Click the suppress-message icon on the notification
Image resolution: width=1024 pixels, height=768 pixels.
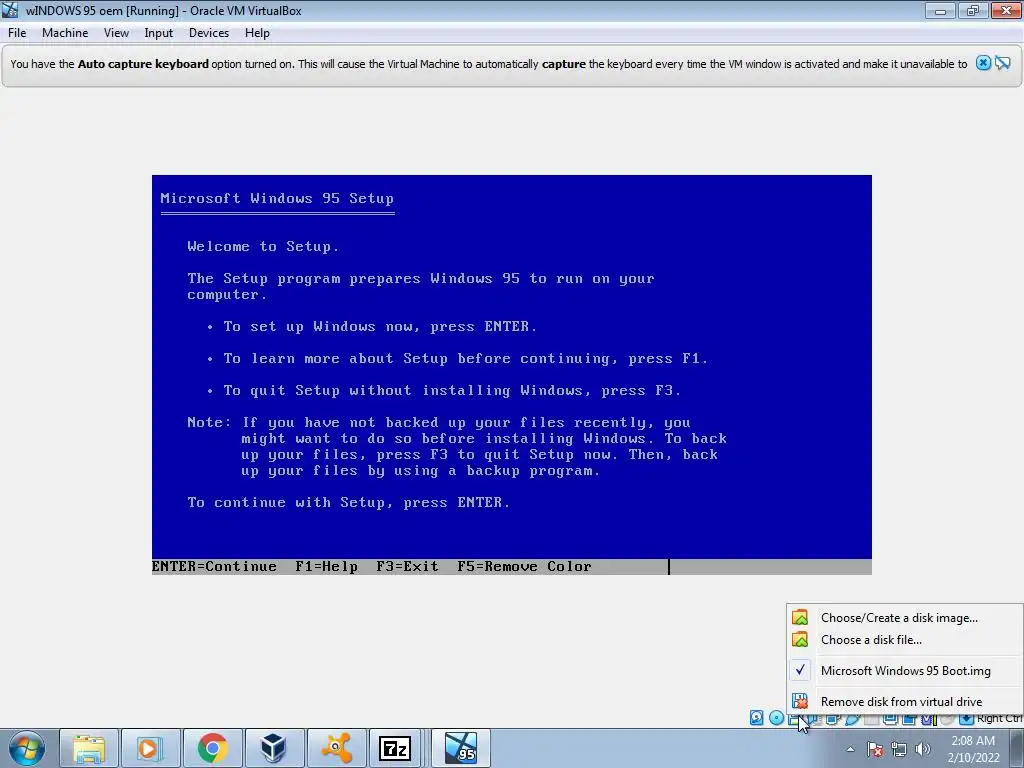point(1003,63)
